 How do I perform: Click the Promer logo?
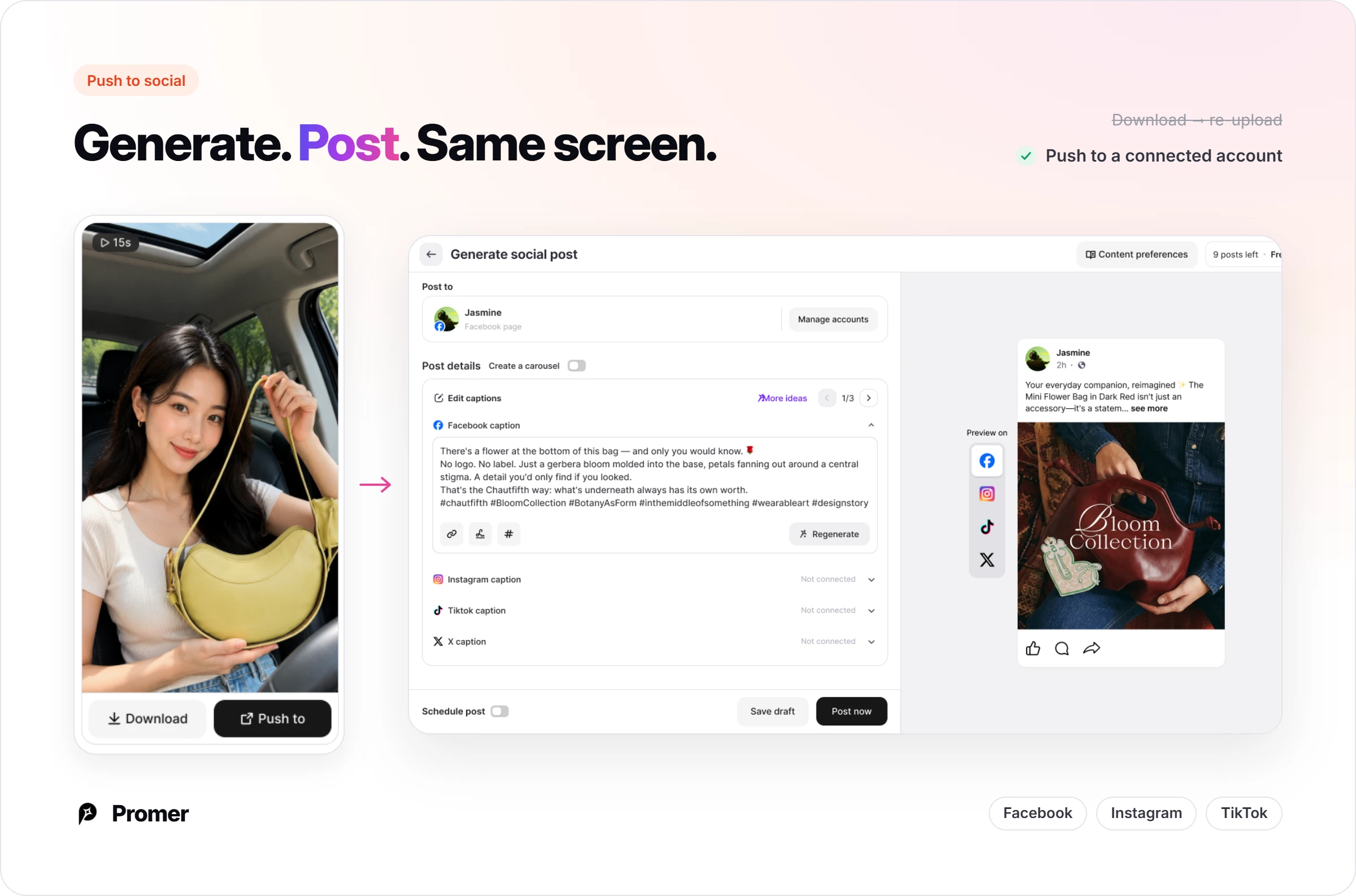(133, 813)
